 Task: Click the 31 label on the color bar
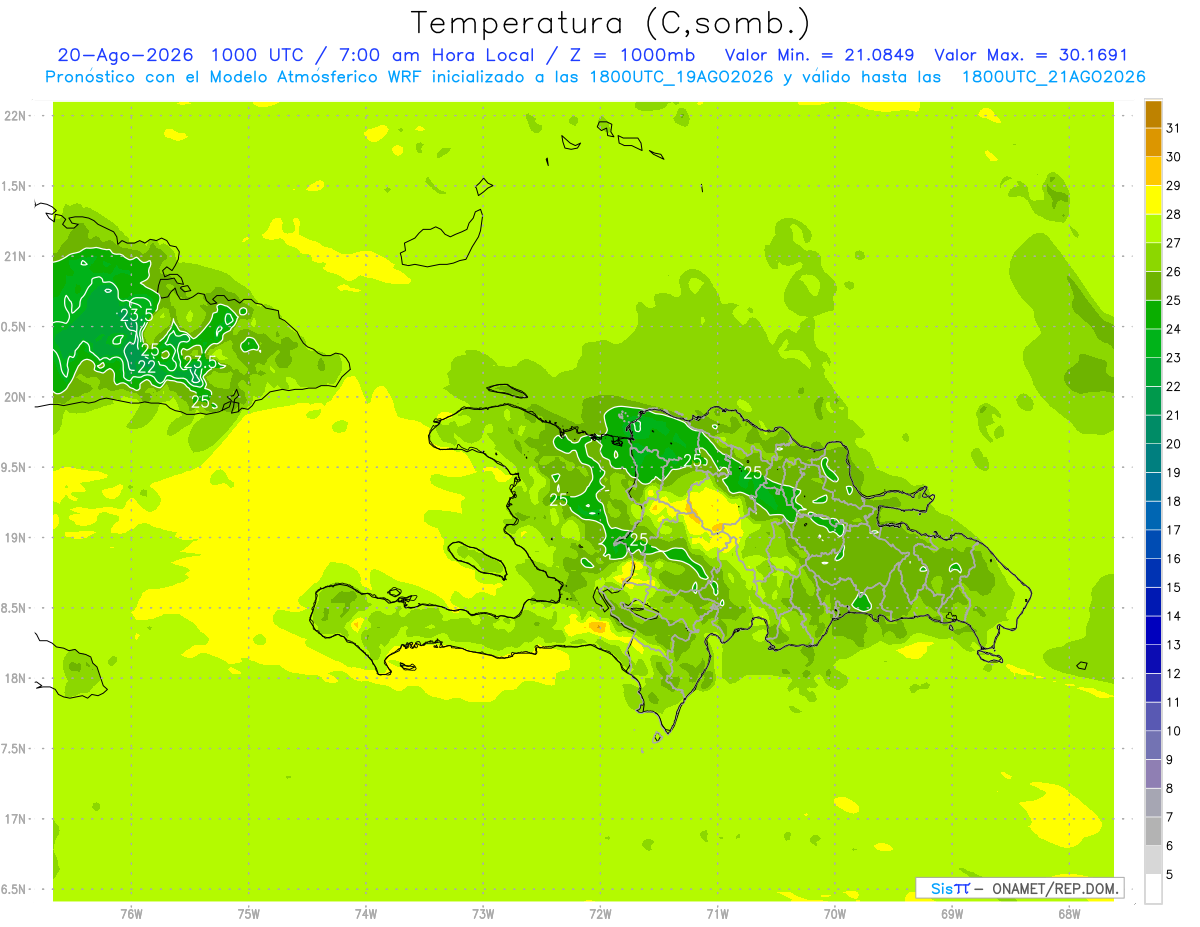pos(1174,128)
